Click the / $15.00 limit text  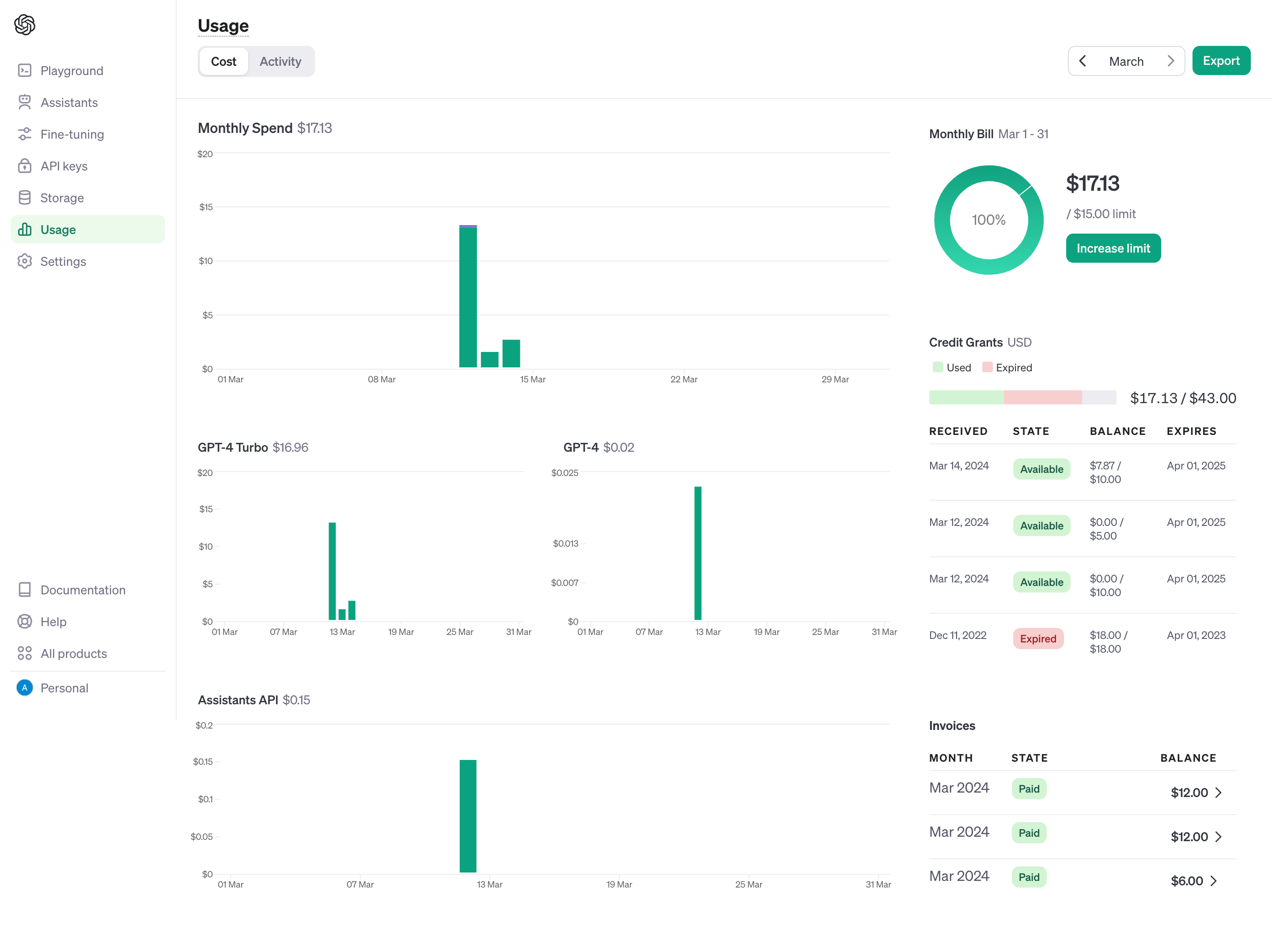(x=1101, y=214)
